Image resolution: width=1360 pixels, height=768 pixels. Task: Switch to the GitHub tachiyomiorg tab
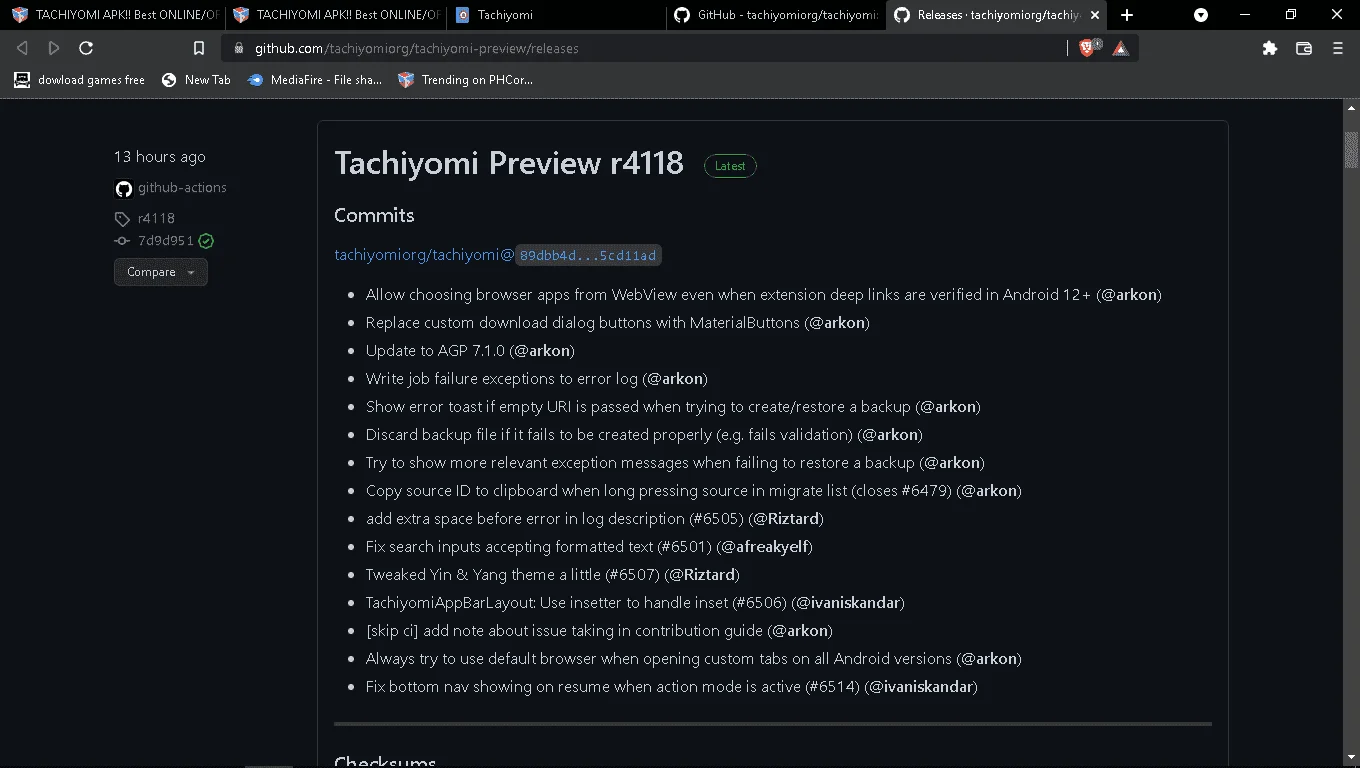tap(775, 15)
